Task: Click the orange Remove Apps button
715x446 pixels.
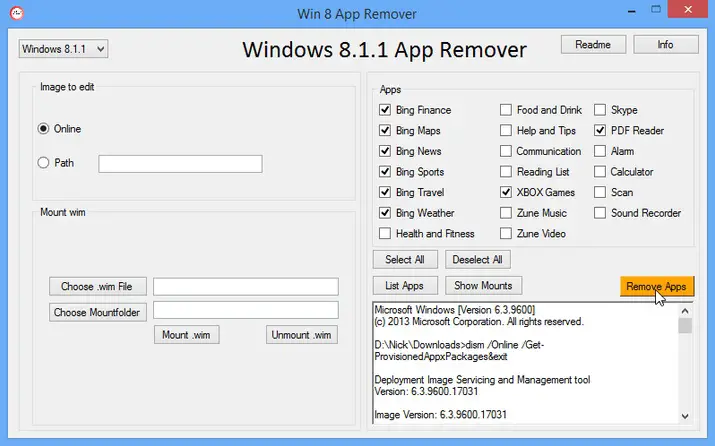Action: [x=657, y=286]
